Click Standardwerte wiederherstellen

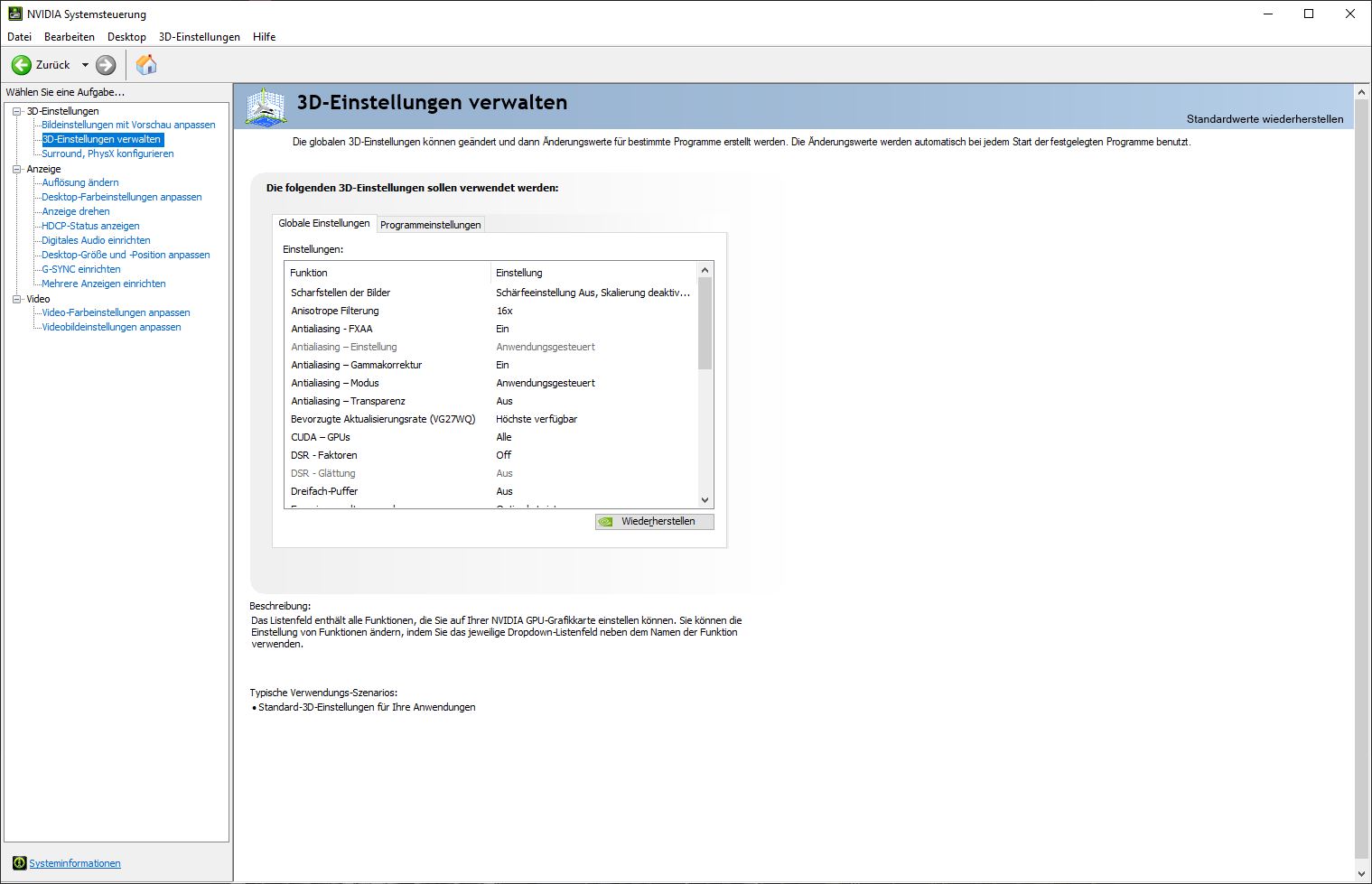[1265, 119]
